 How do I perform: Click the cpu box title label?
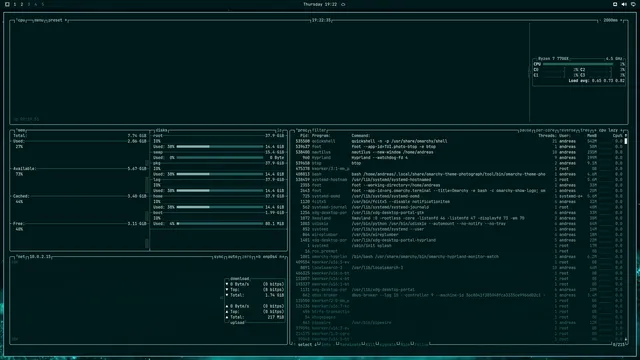(x=21, y=20)
